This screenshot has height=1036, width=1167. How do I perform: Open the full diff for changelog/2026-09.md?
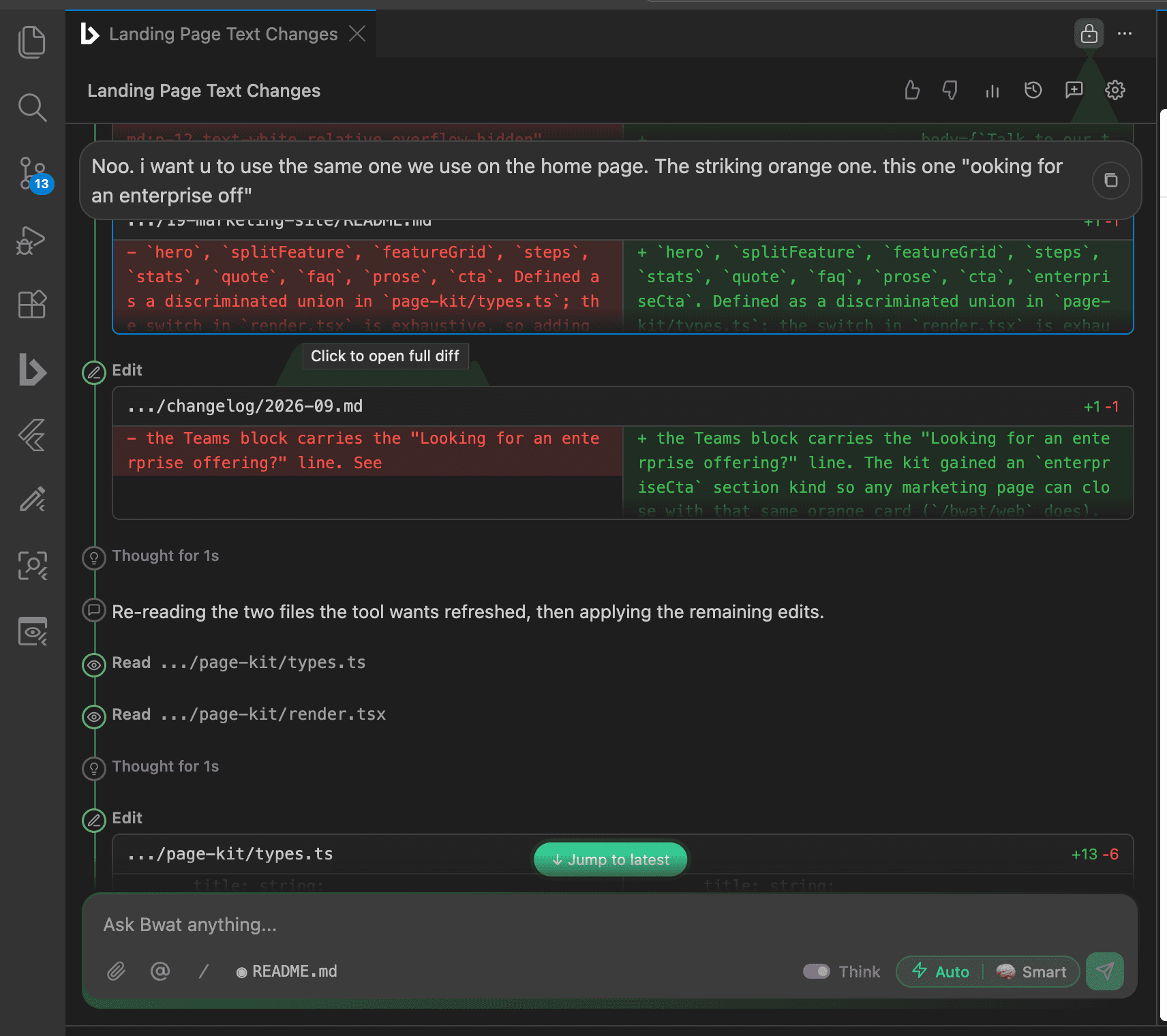623,453
